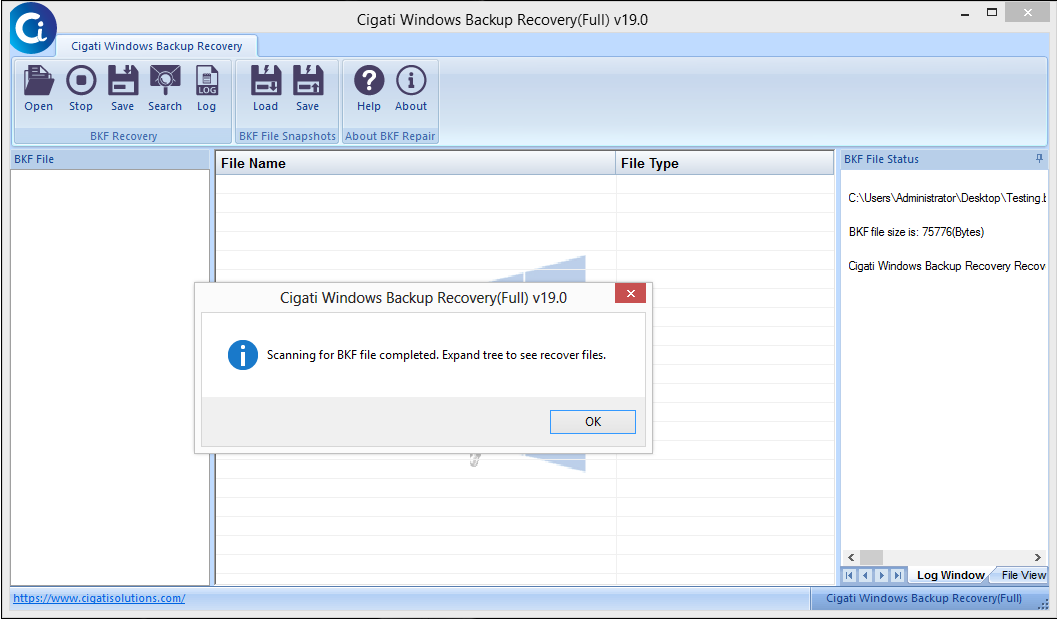This screenshot has height=619, width=1058.
Task: Load a BKF file snapshot
Action: (266, 88)
